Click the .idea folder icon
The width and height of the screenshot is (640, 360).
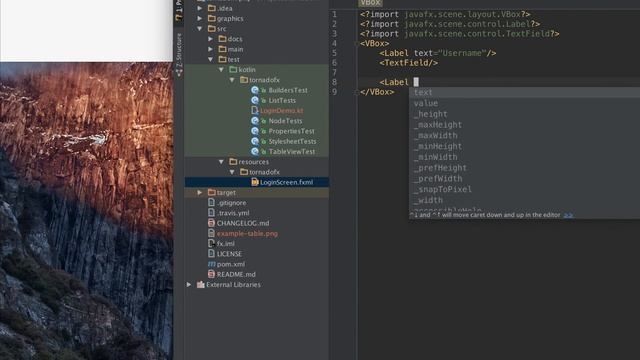[x=211, y=8]
